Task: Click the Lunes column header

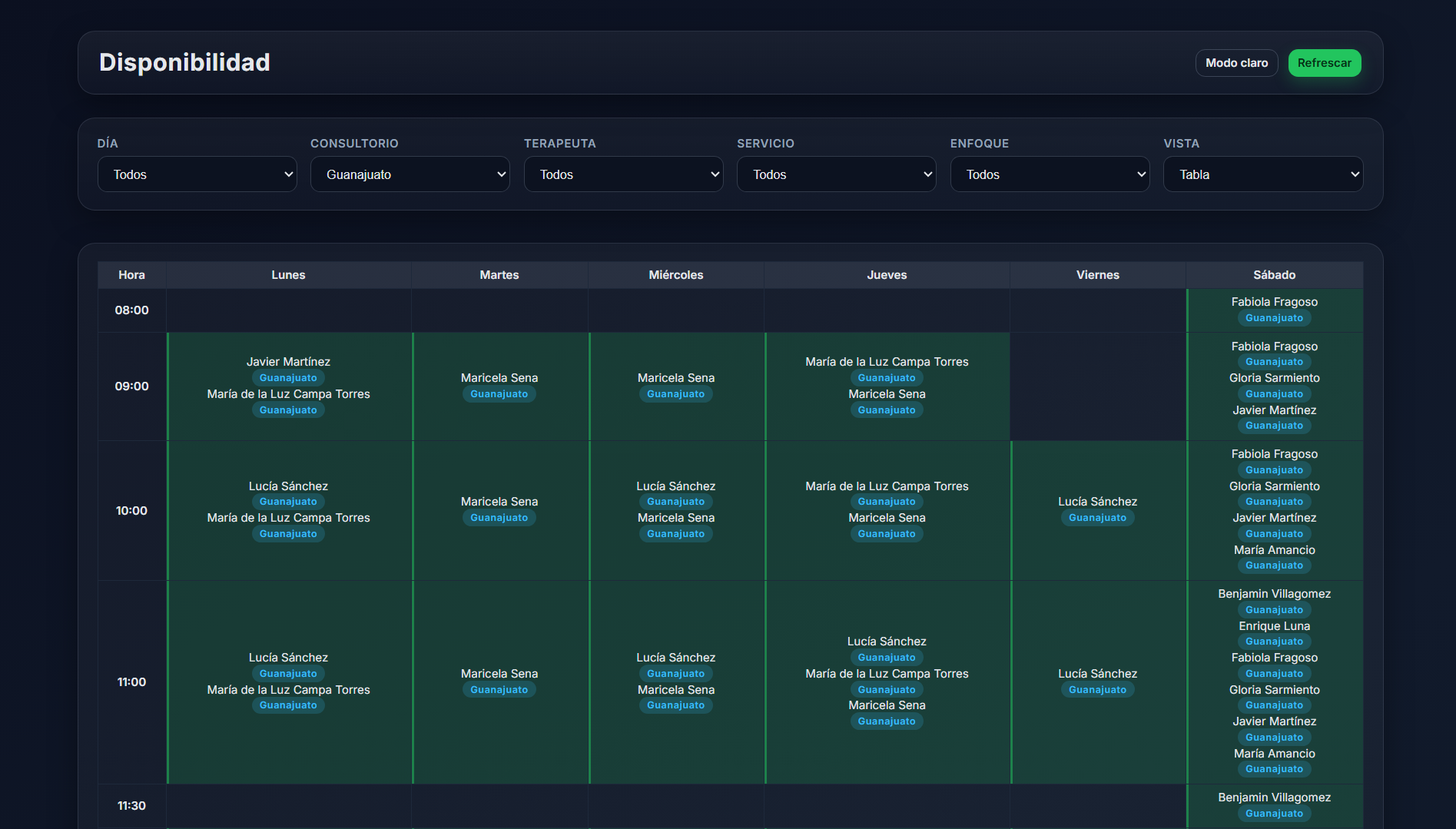Action: coord(288,275)
